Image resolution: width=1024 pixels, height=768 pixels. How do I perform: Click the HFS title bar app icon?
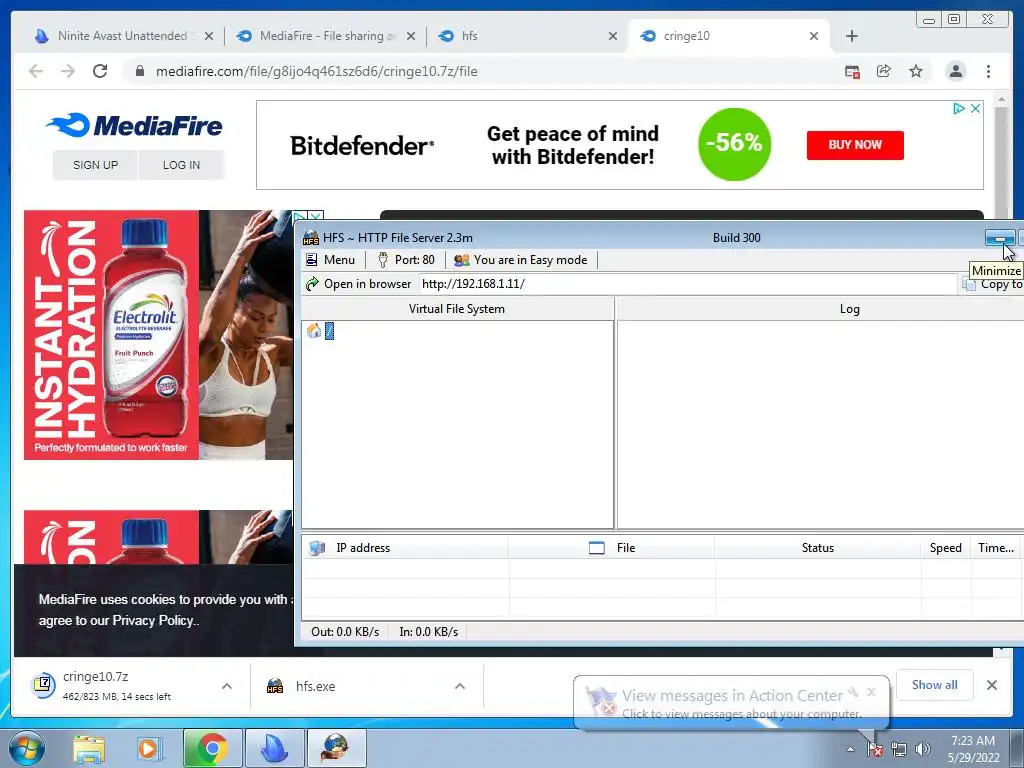[311, 238]
